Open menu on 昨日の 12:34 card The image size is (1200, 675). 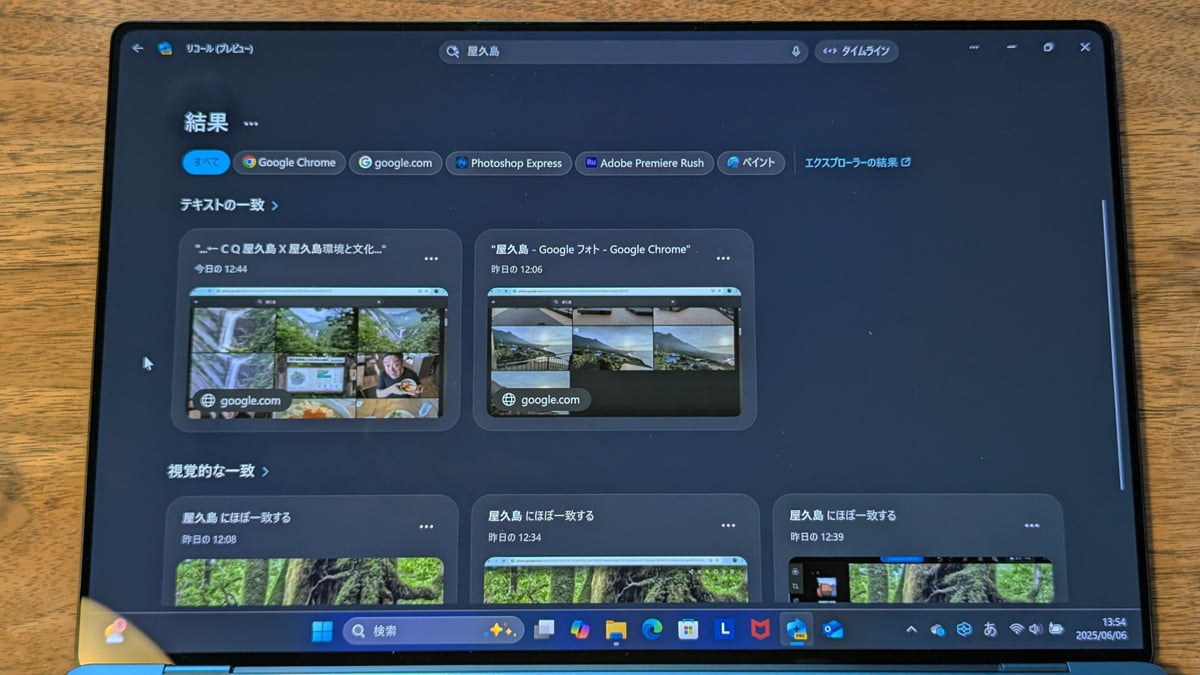coord(728,525)
